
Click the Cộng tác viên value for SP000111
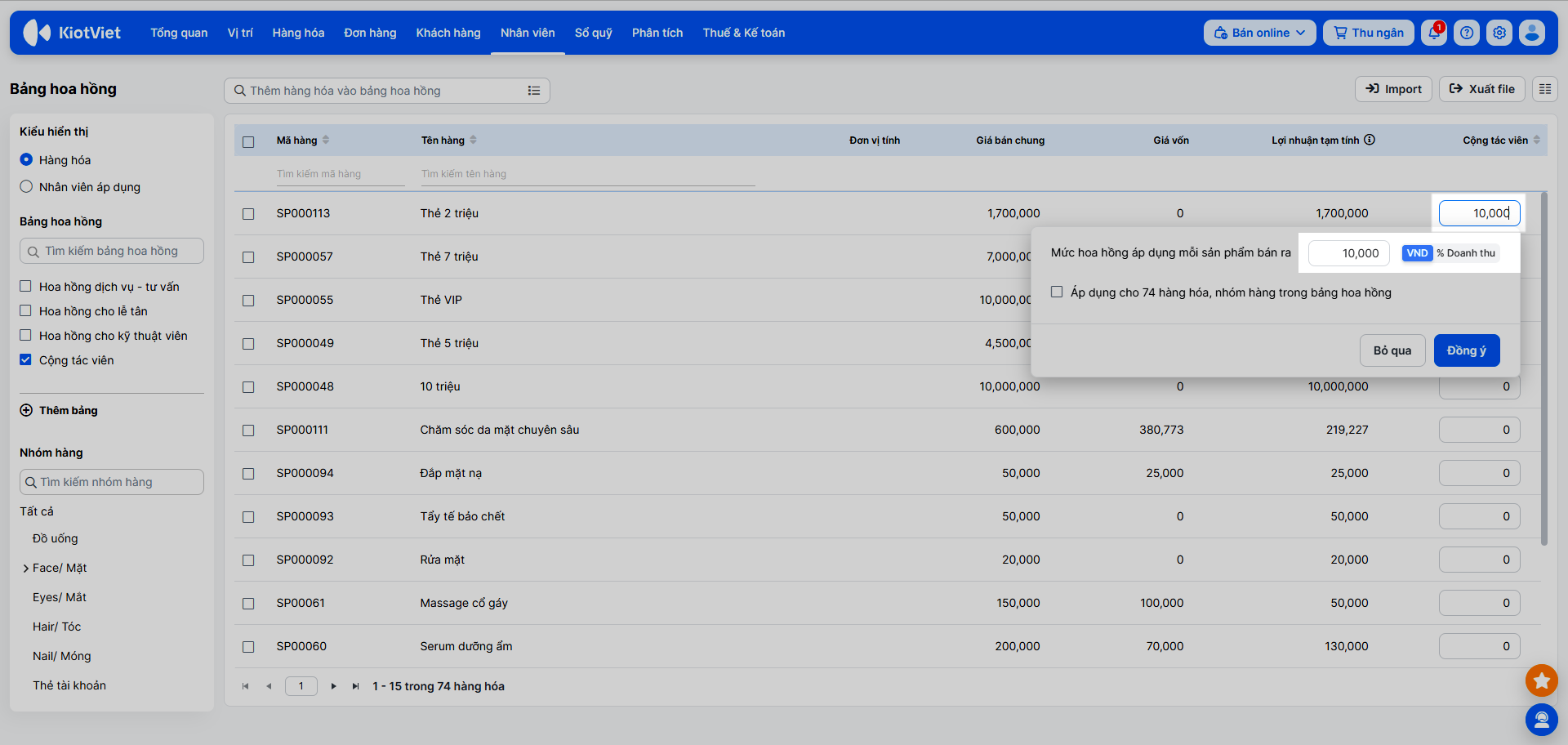pyautogui.click(x=1480, y=430)
